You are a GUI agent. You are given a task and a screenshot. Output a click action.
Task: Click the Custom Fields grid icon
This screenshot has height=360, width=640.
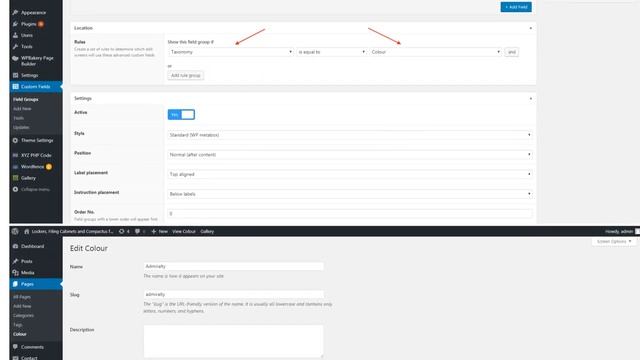point(16,87)
